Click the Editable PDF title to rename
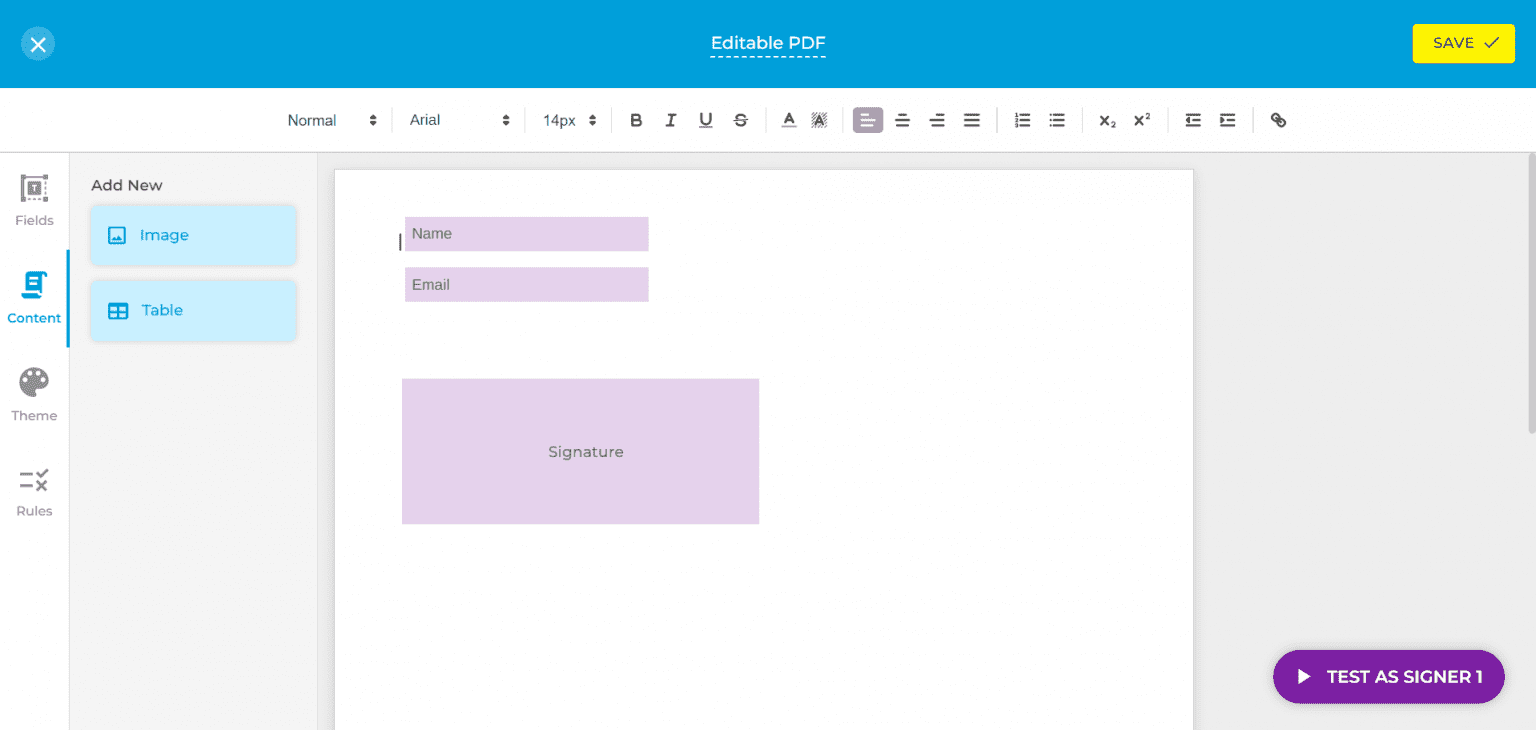The height and width of the screenshot is (730, 1536). [x=768, y=43]
